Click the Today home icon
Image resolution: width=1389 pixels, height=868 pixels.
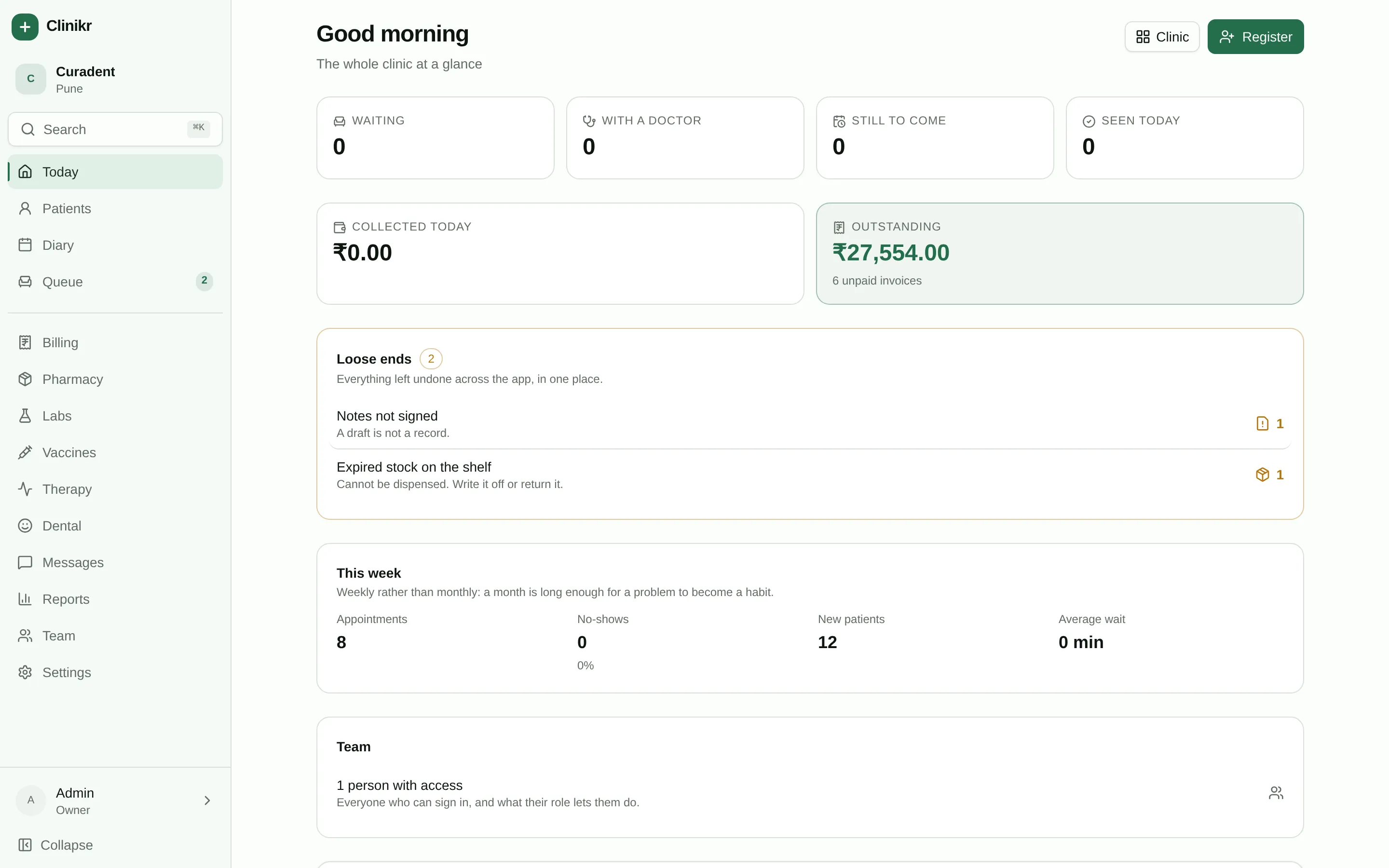[x=25, y=172]
